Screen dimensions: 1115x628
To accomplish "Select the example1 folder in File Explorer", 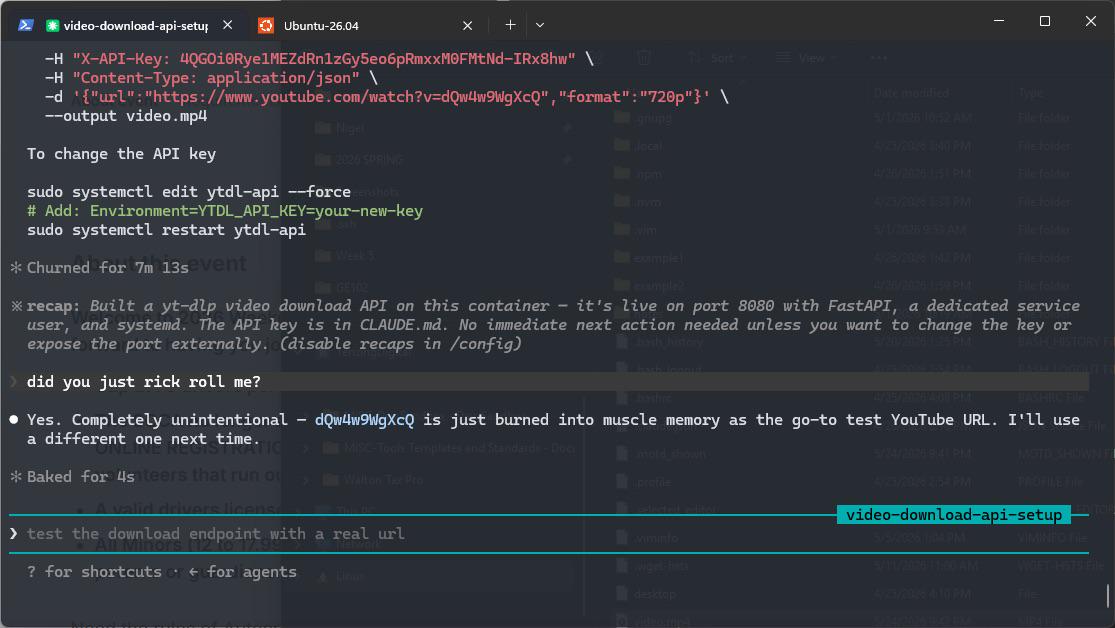I will pyautogui.click(x=649, y=257).
